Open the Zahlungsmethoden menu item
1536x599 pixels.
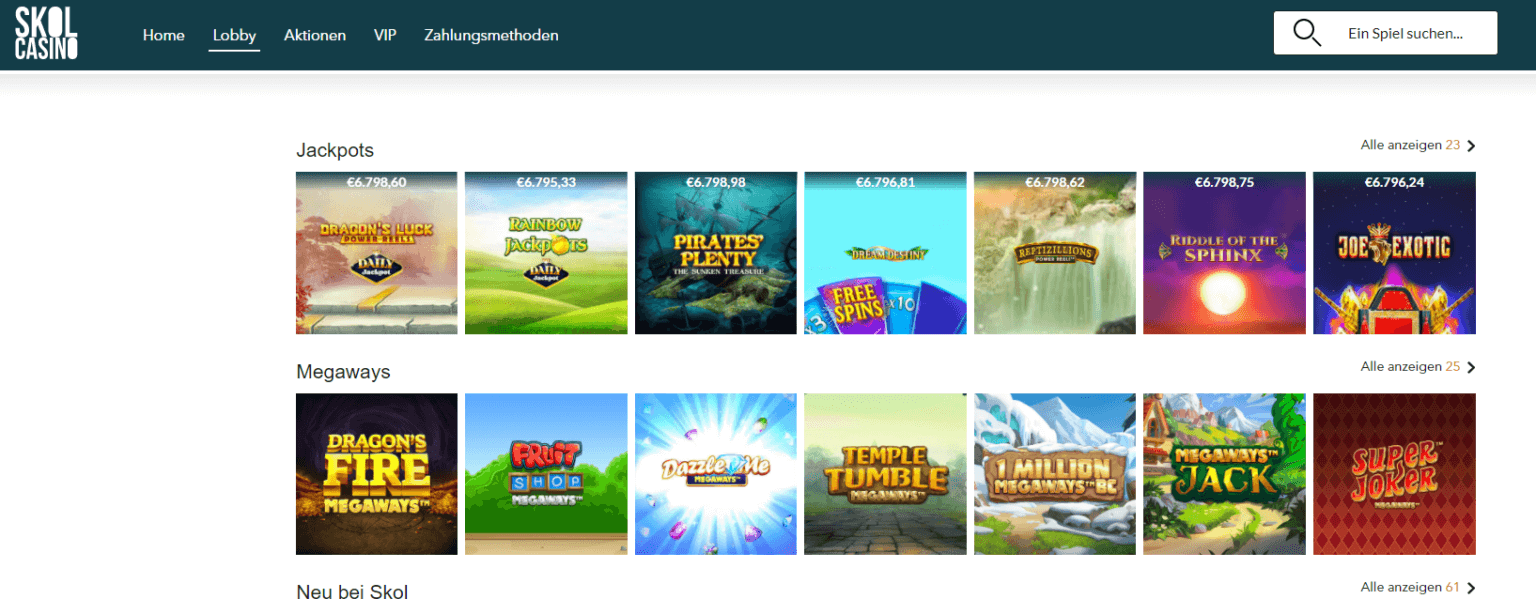[x=491, y=35]
